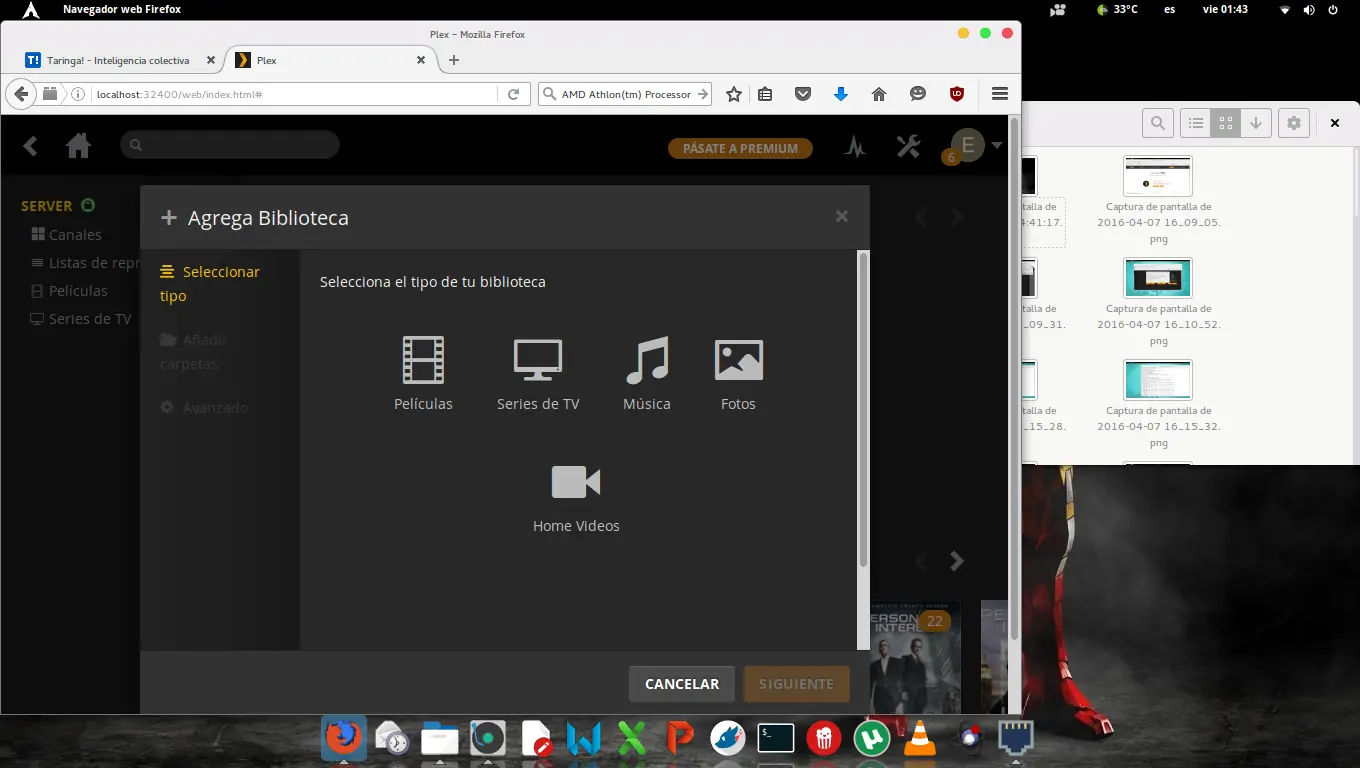This screenshot has width=1360, height=768.
Task: Pick the Música library type
Action: pos(647,374)
